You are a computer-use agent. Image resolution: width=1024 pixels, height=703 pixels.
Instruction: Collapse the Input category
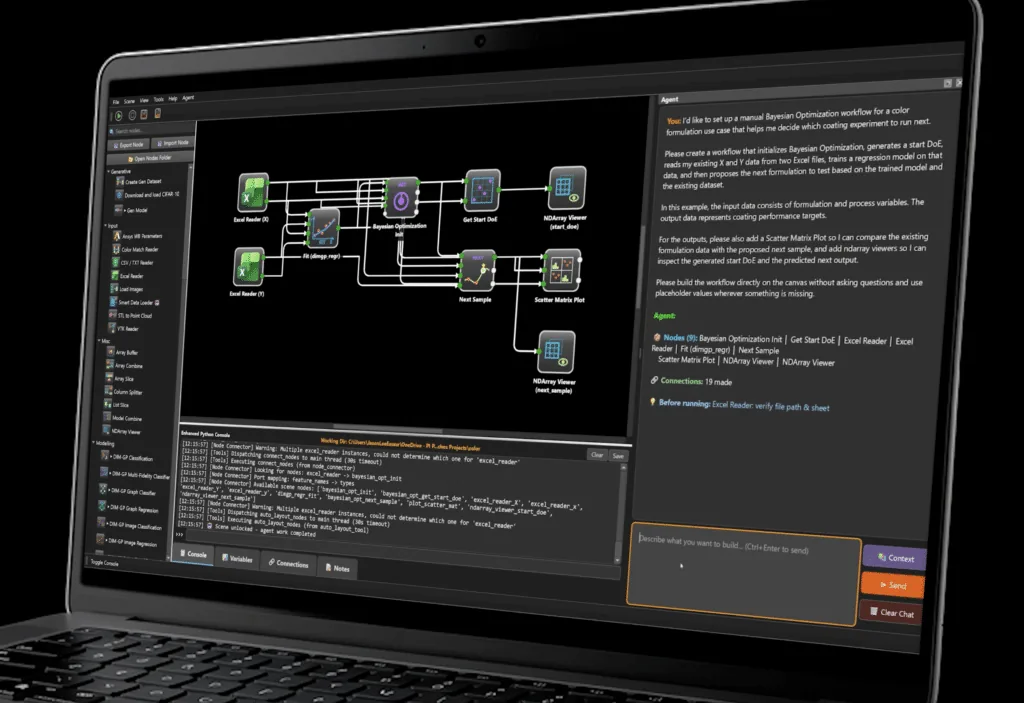(106, 225)
